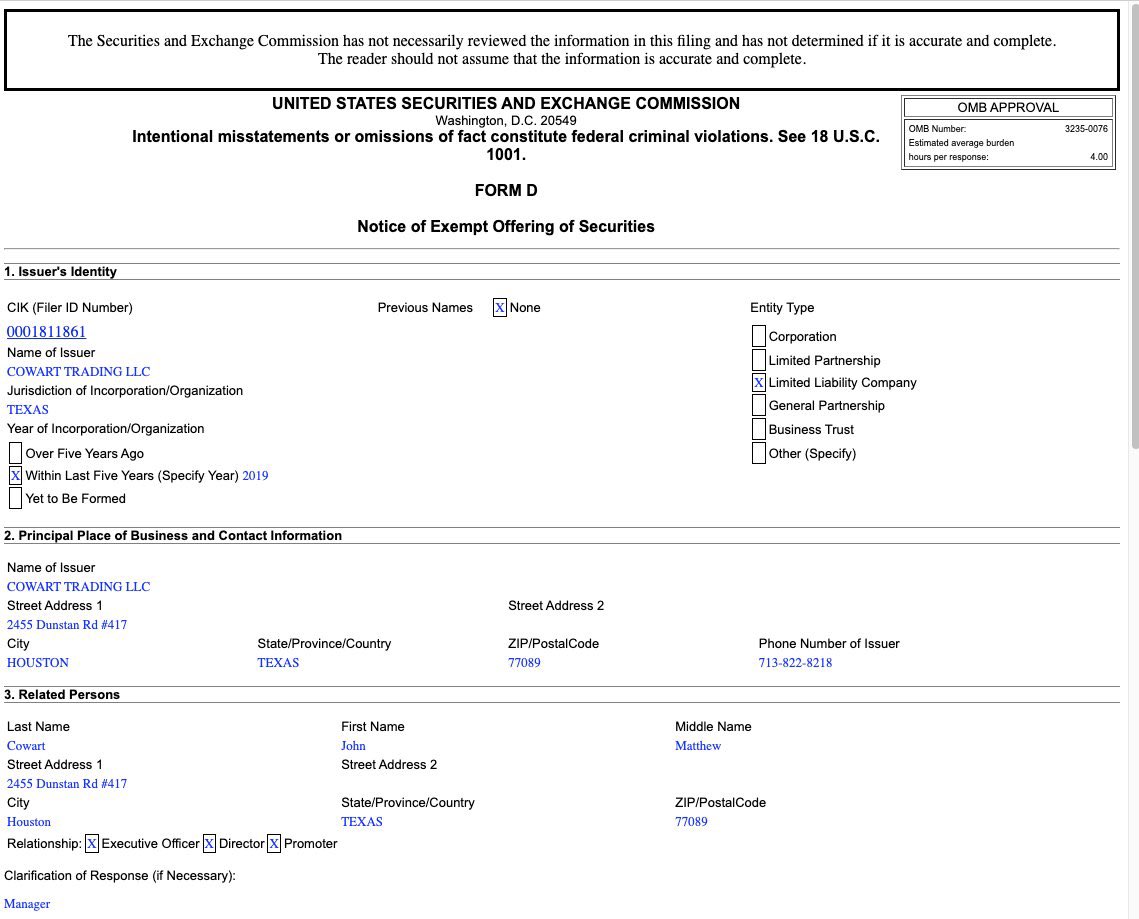Click issuer ZIP code 77089 in section 2
This screenshot has width=1139, height=919.
click(524, 663)
